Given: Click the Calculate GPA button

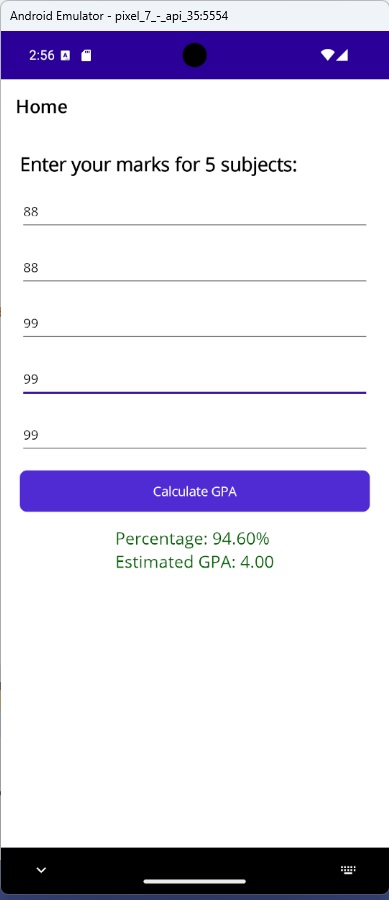Looking at the screenshot, I should pos(194,491).
